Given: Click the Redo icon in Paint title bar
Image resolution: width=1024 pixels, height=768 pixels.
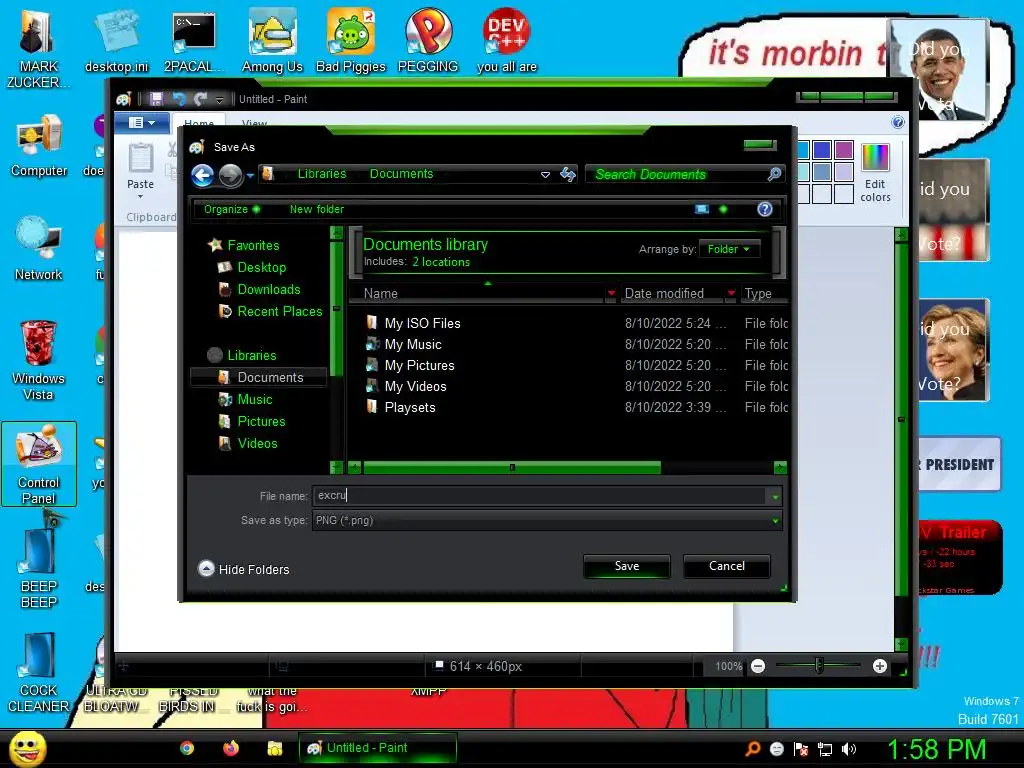Looking at the screenshot, I should [200, 99].
